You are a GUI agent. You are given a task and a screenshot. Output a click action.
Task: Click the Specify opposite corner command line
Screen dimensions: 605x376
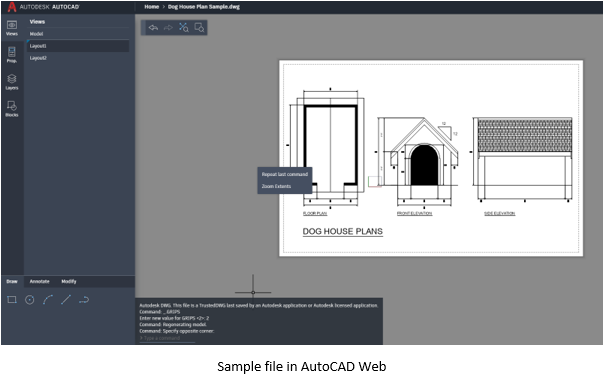pyautogui.click(x=176, y=331)
